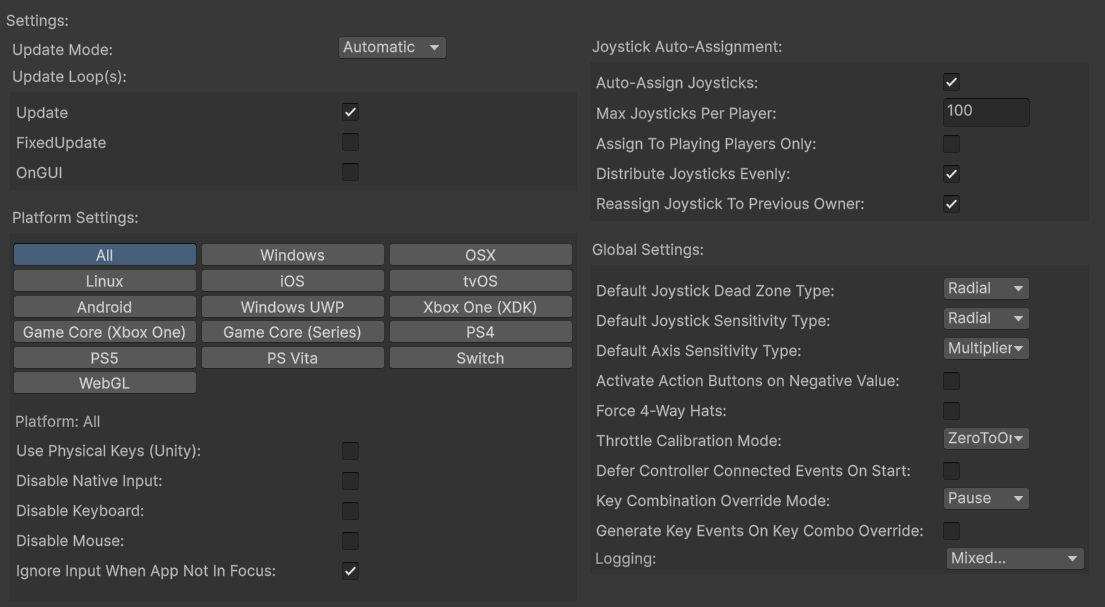Open Key Combination Override Mode dropdown

coord(986,498)
